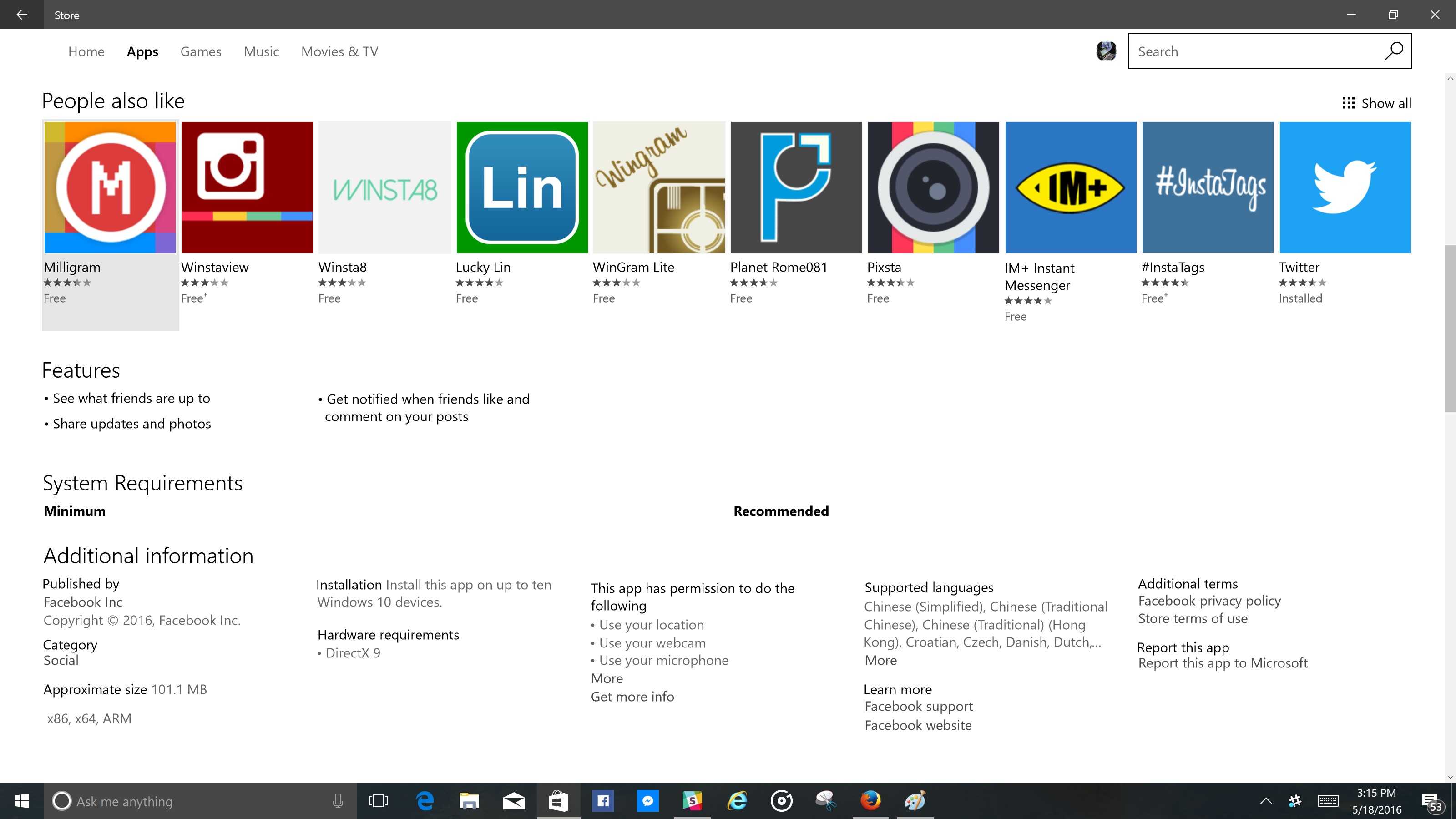Image resolution: width=1456 pixels, height=819 pixels.
Task: Open the Twitter app page
Action: tap(1344, 186)
